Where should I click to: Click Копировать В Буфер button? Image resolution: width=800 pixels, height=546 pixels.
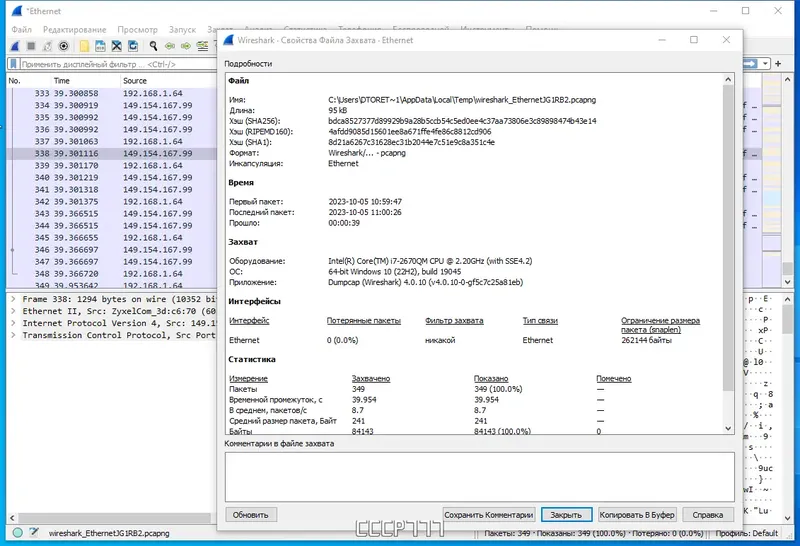(637, 515)
